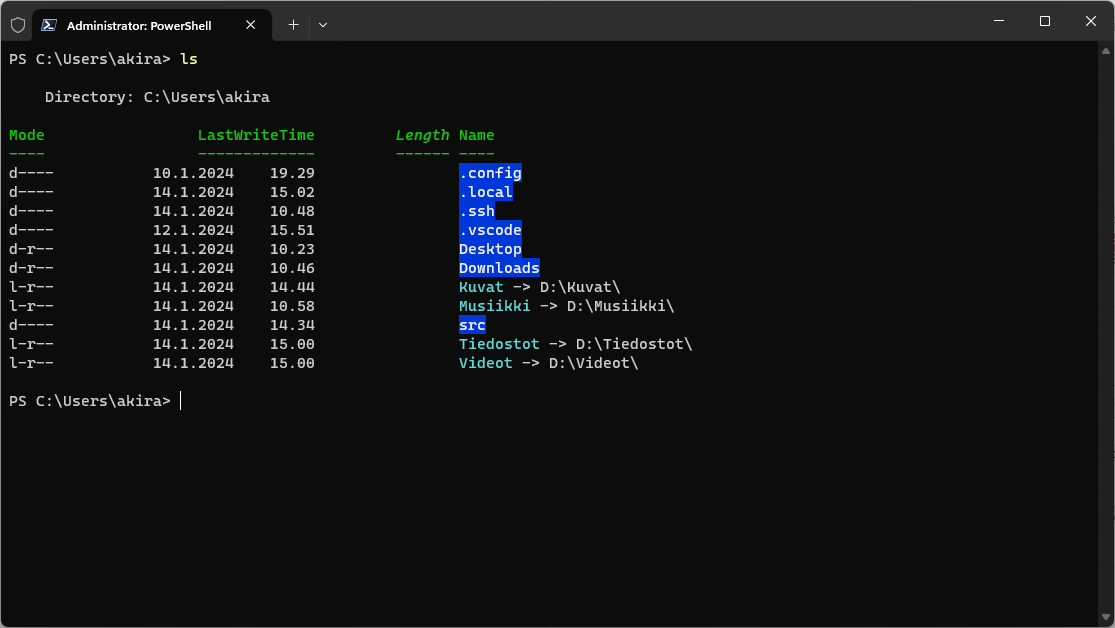Click the scrollbar down arrow
Viewport: 1115px width, 628px height.
pyautogui.click(x=1106, y=616)
